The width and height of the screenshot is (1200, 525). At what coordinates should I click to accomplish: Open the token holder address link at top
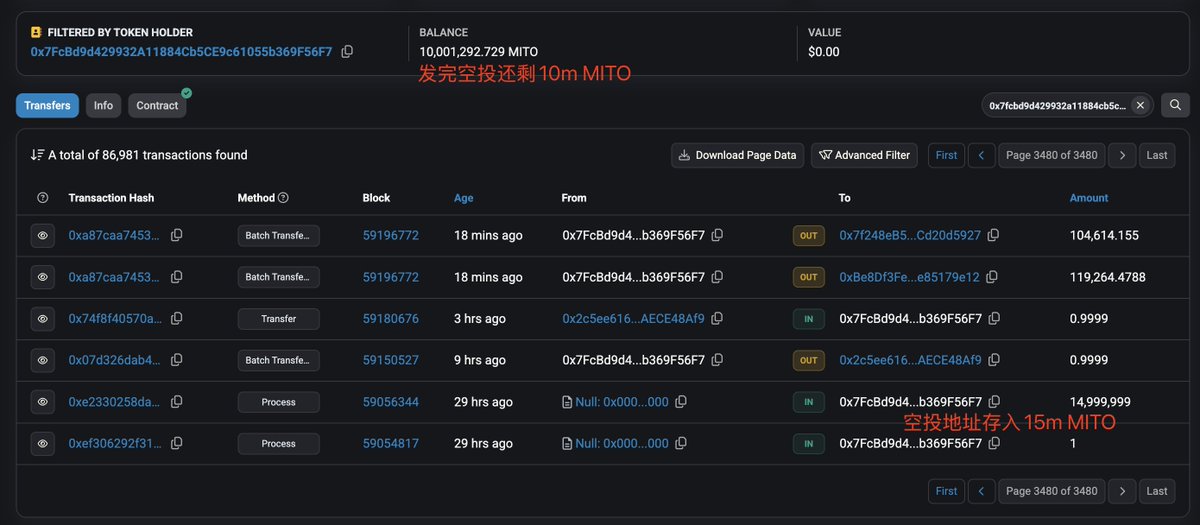click(181, 51)
